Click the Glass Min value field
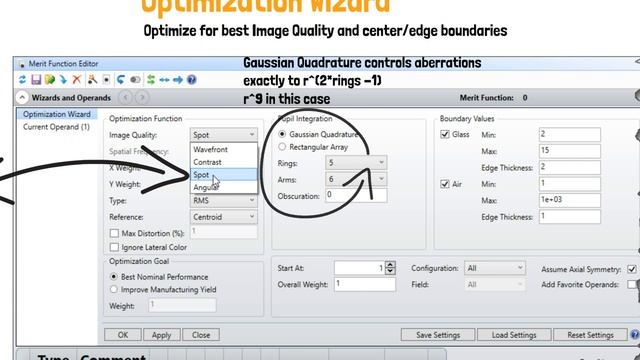The width and height of the screenshot is (640, 360). (569, 134)
